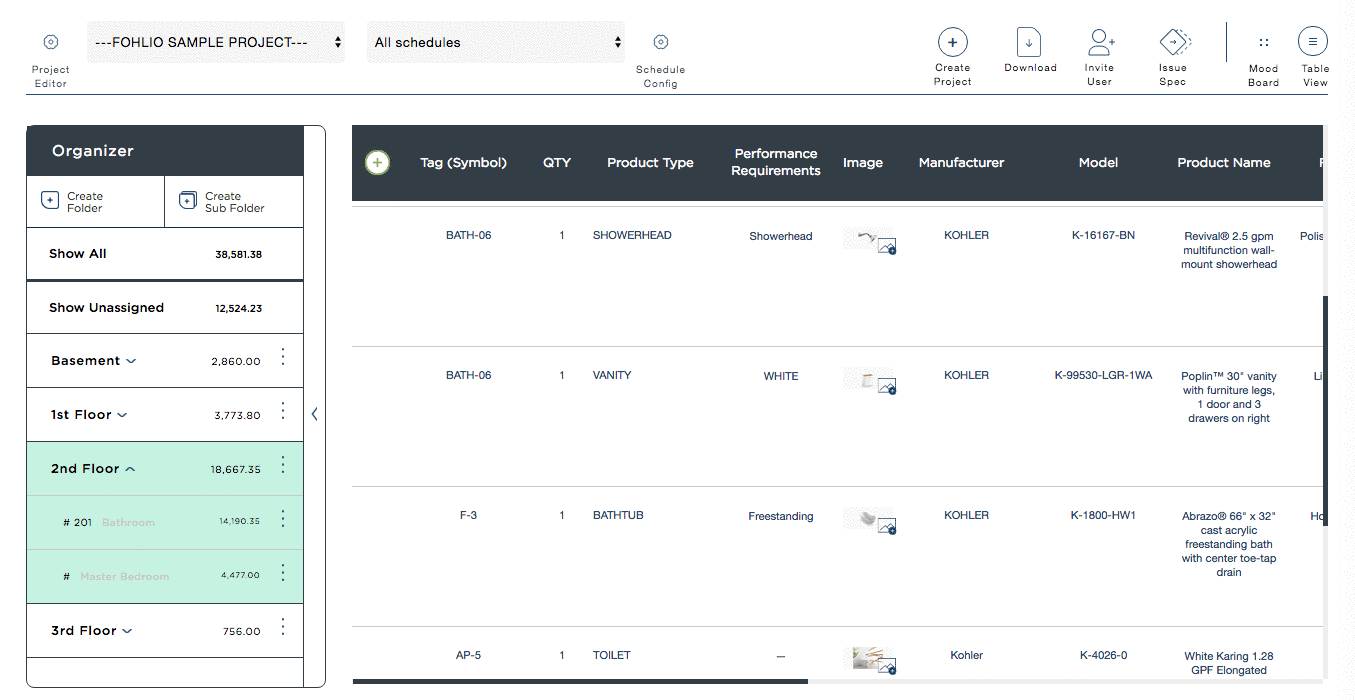
Task: Open options menu for 201 Bathroom
Action: pos(283,519)
